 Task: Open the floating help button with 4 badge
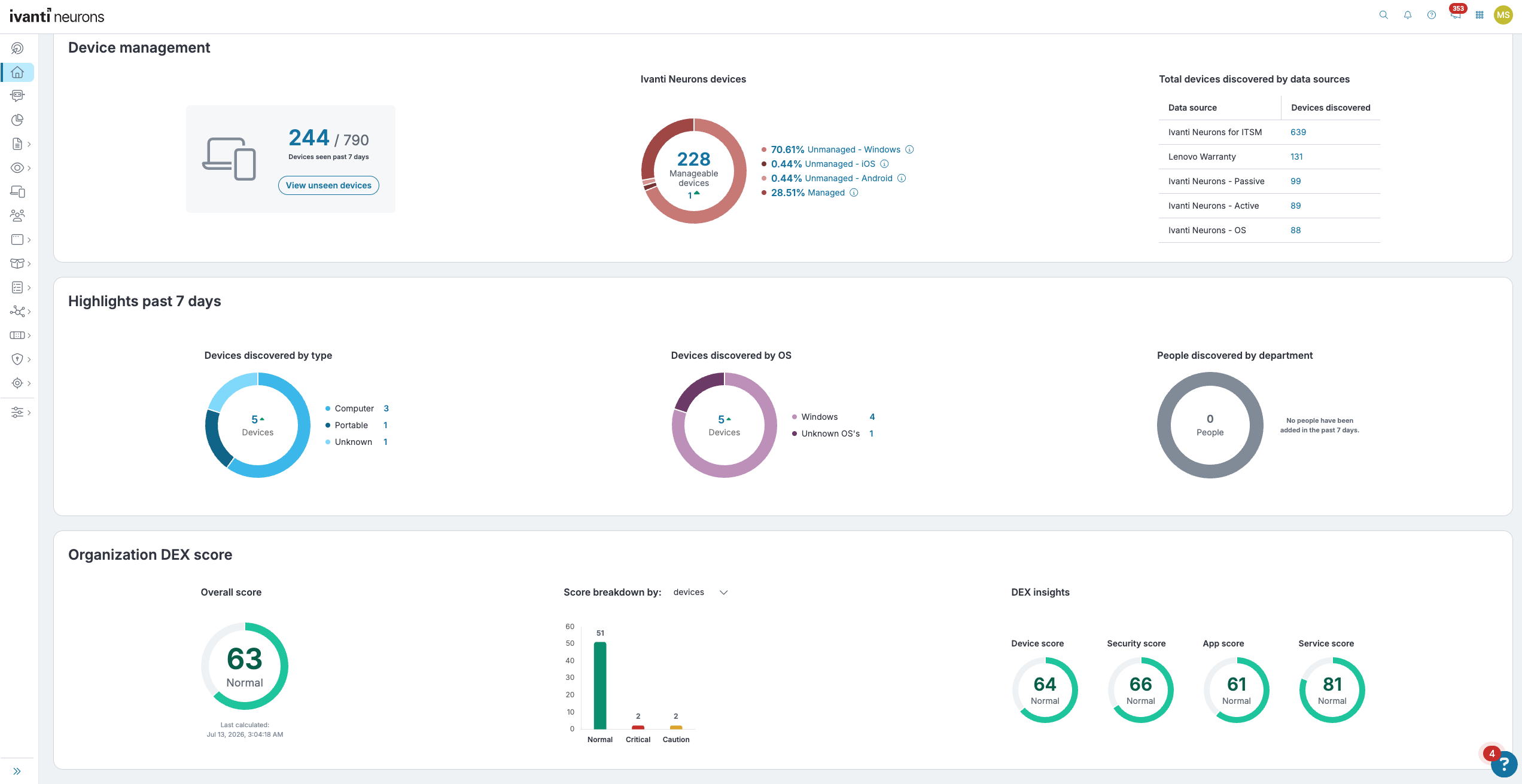pyautogui.click(x=1504, y=764)
